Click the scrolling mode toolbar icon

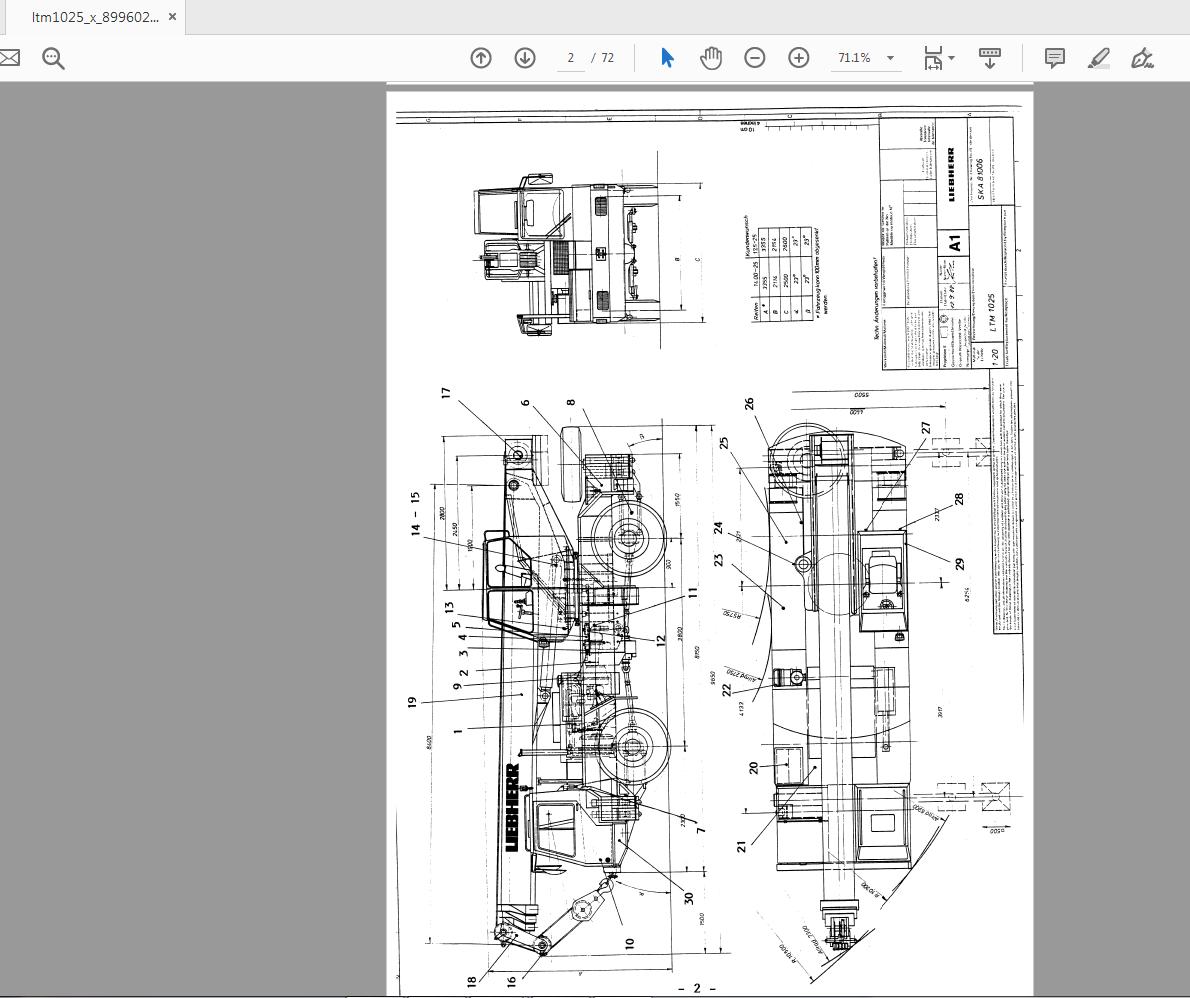(x=990, y=58)
